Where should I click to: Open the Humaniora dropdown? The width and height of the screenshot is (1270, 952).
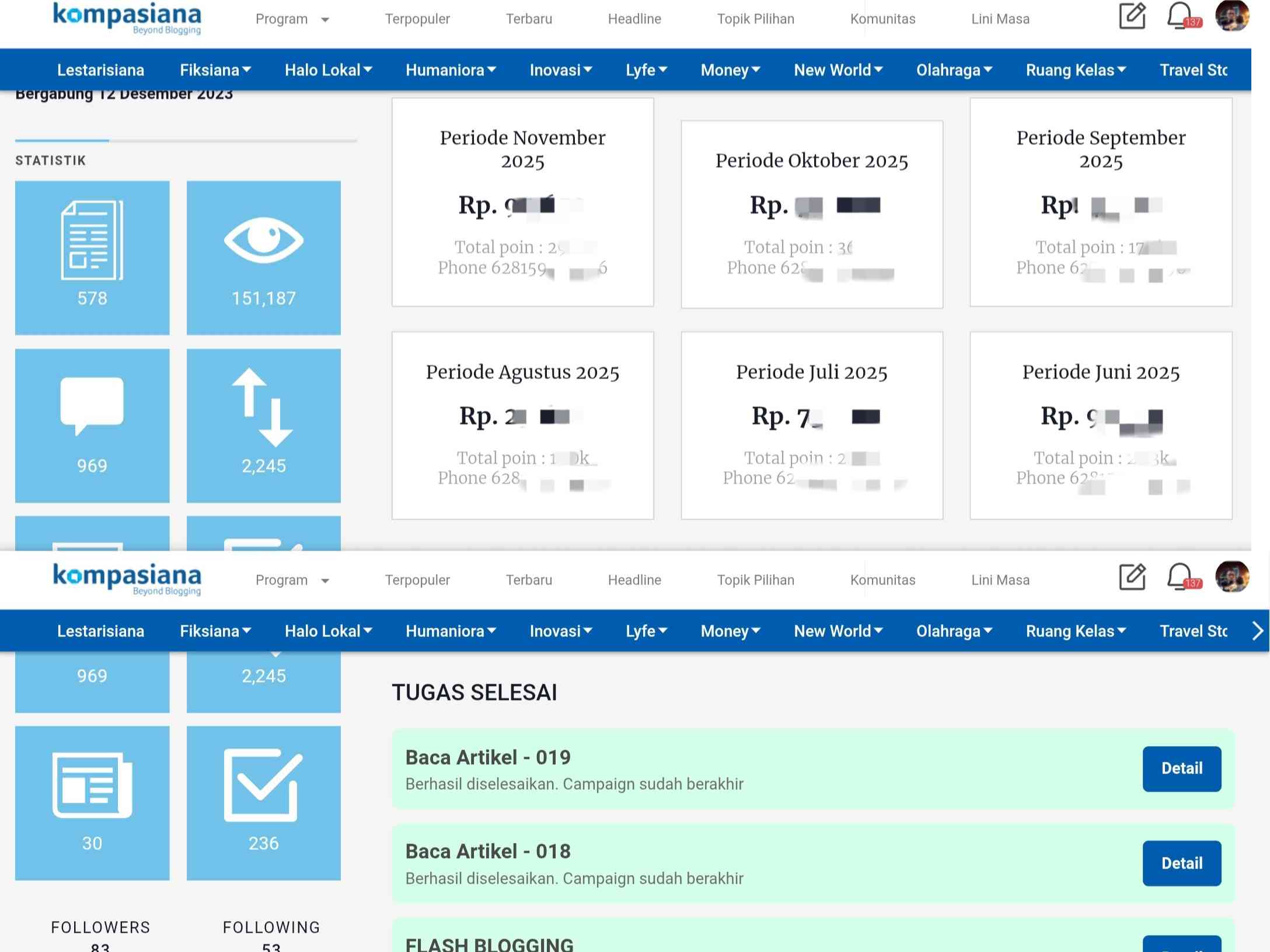pos(450,69)
